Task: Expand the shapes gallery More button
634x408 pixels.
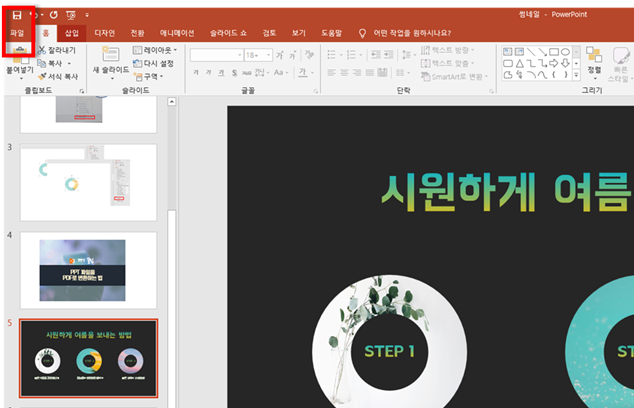Action: point(577,75)
